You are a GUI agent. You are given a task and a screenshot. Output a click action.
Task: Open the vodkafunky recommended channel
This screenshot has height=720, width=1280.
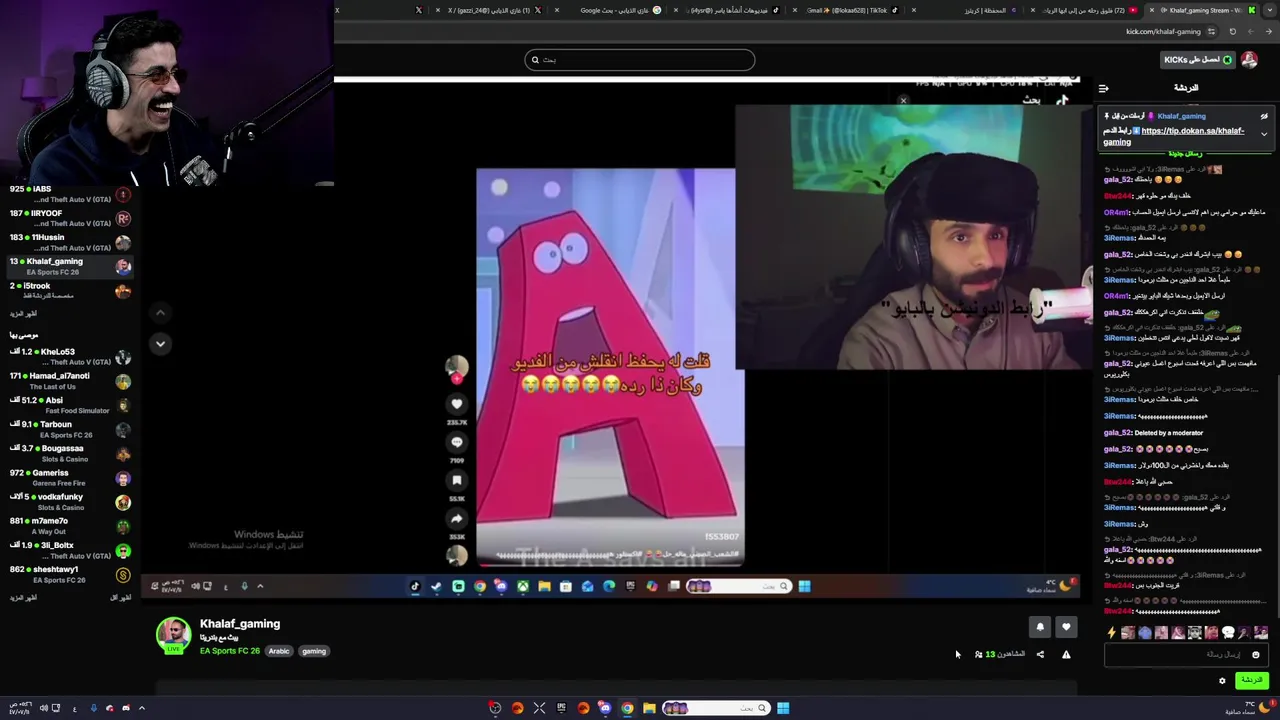click(70, 502)
